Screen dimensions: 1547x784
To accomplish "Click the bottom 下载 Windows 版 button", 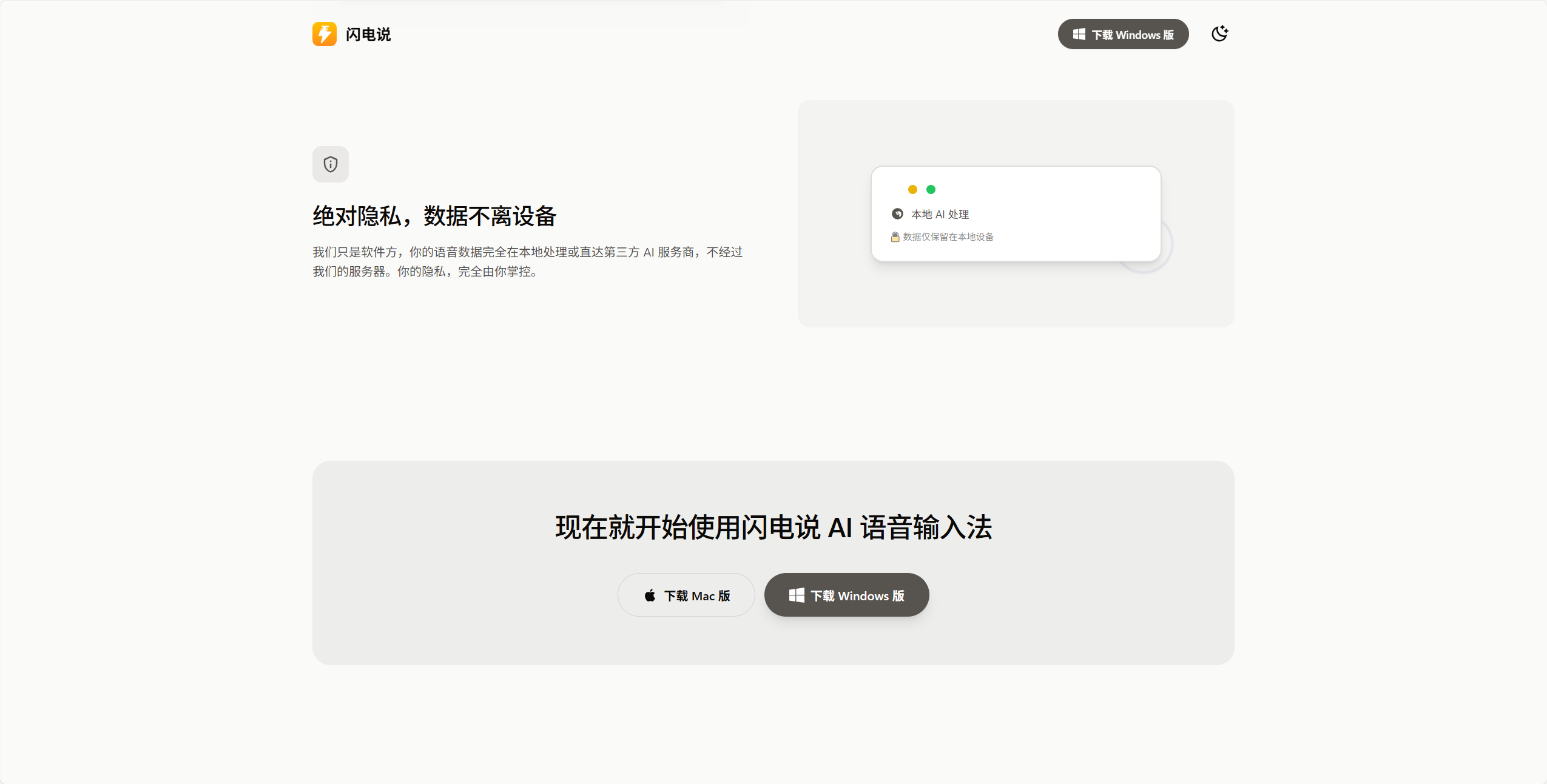I will (846, 595).
